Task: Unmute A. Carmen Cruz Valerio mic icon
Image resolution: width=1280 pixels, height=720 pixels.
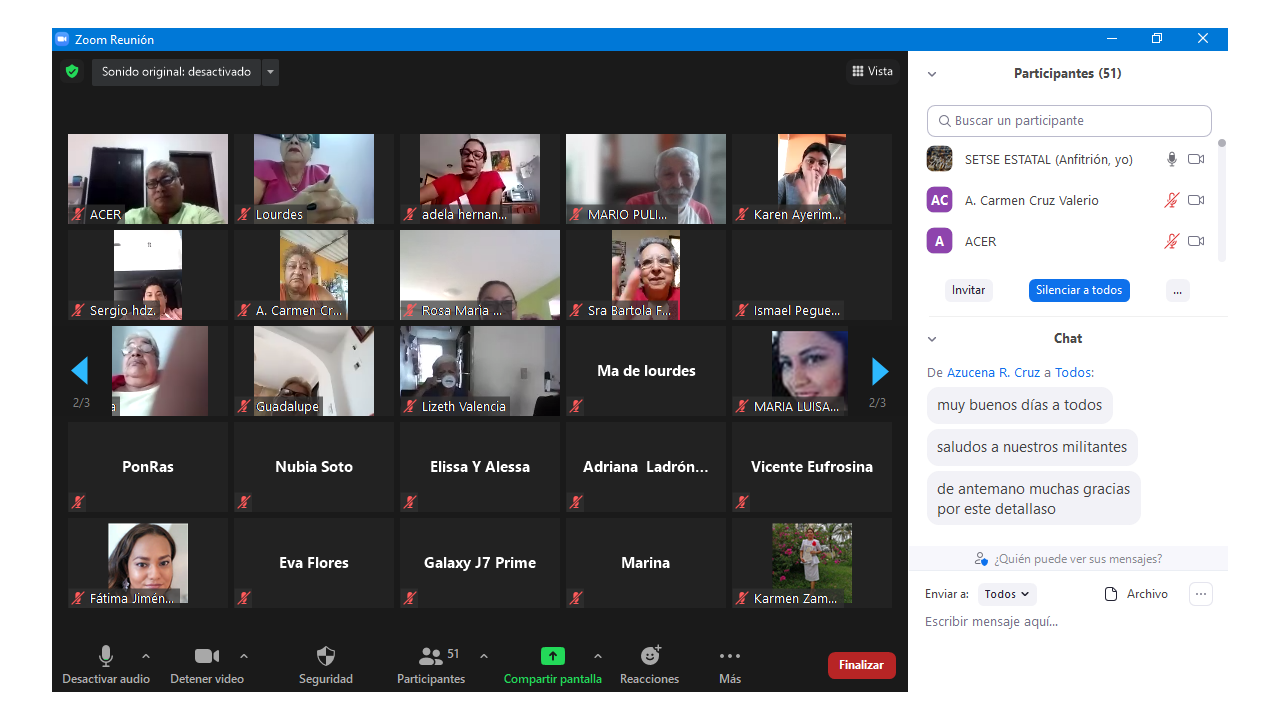Action: 1172,200
